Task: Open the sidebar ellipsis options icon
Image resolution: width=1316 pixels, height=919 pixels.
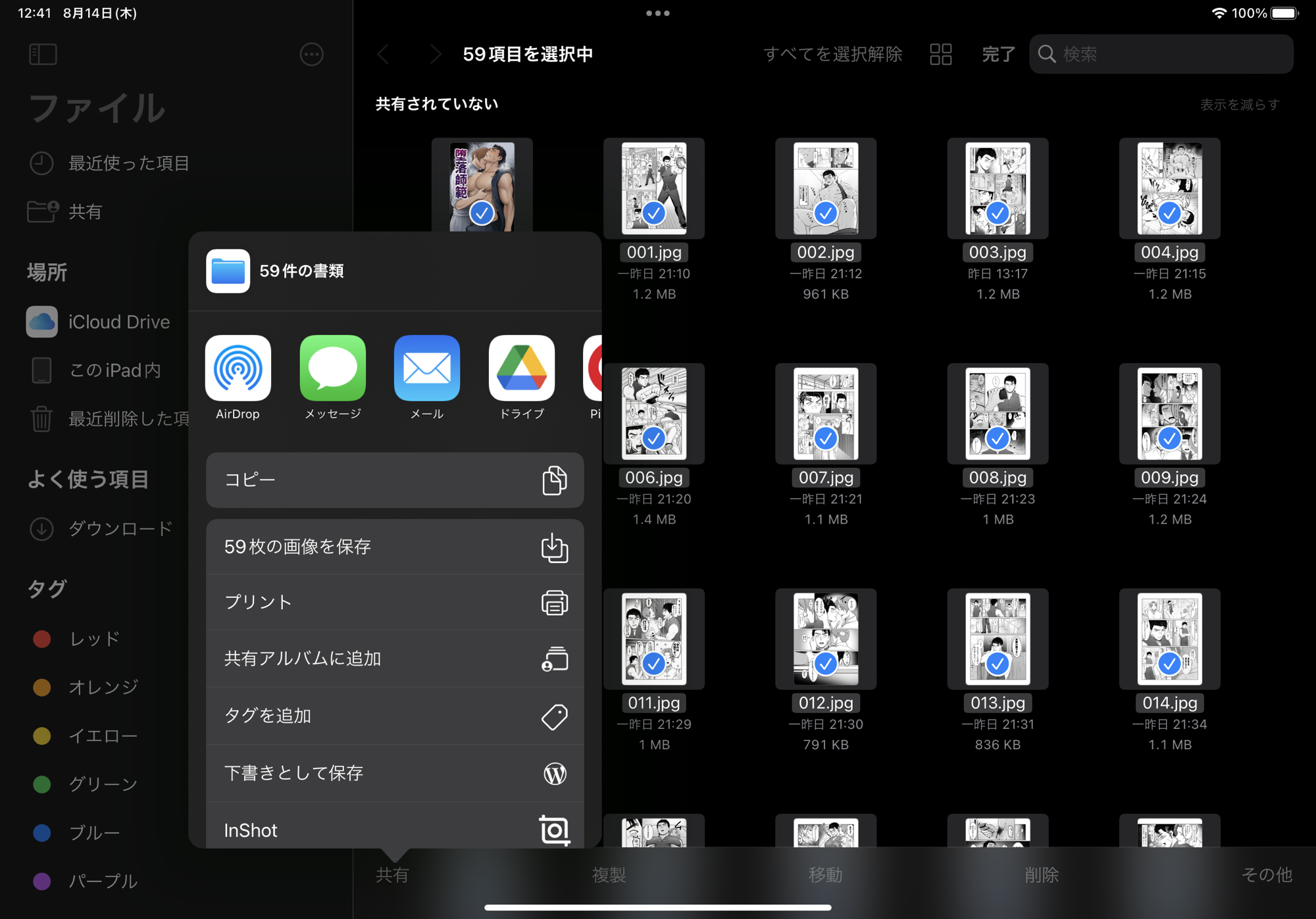Action: pos(311,54)
